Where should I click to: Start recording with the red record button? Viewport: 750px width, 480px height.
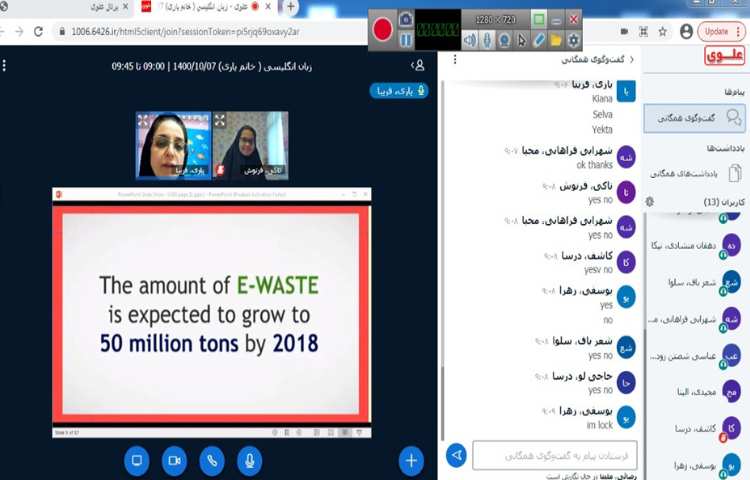[x=383, y=29]
